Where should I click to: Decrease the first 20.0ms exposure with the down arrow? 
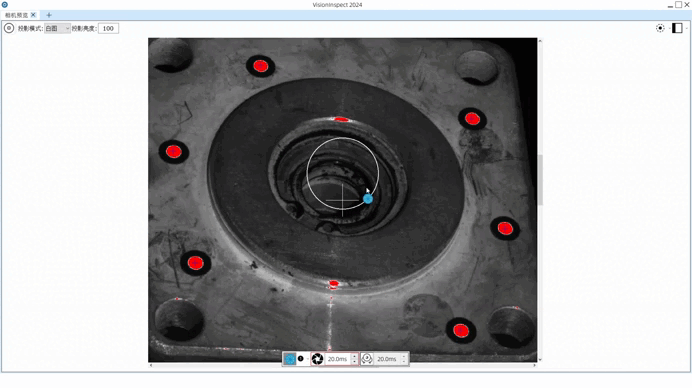354,362
